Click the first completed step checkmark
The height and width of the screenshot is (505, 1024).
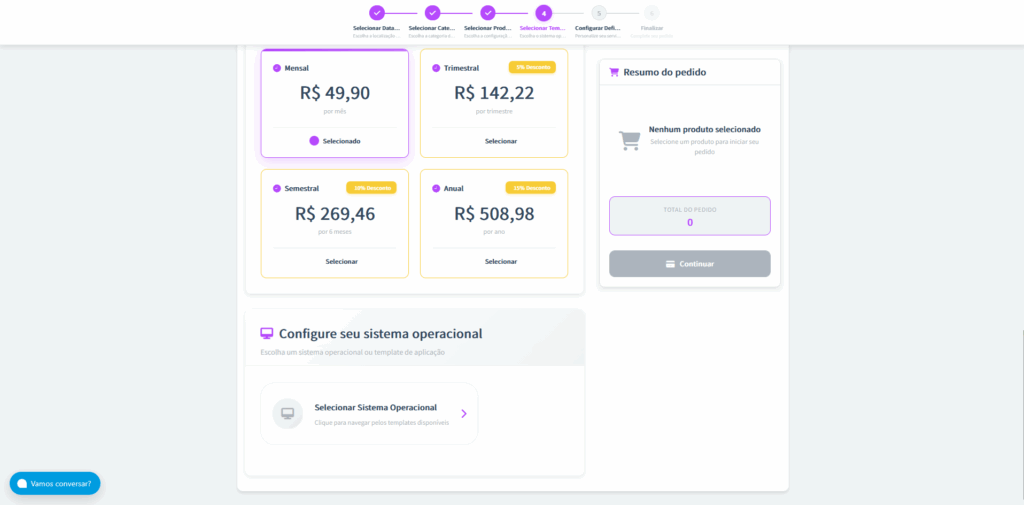(x=376, y=13)
